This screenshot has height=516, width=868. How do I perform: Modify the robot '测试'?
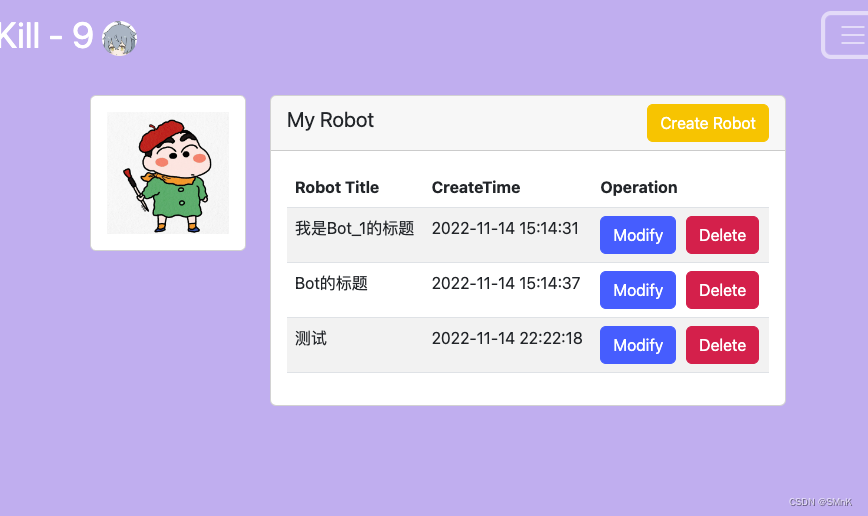click(x=638, y=345)
